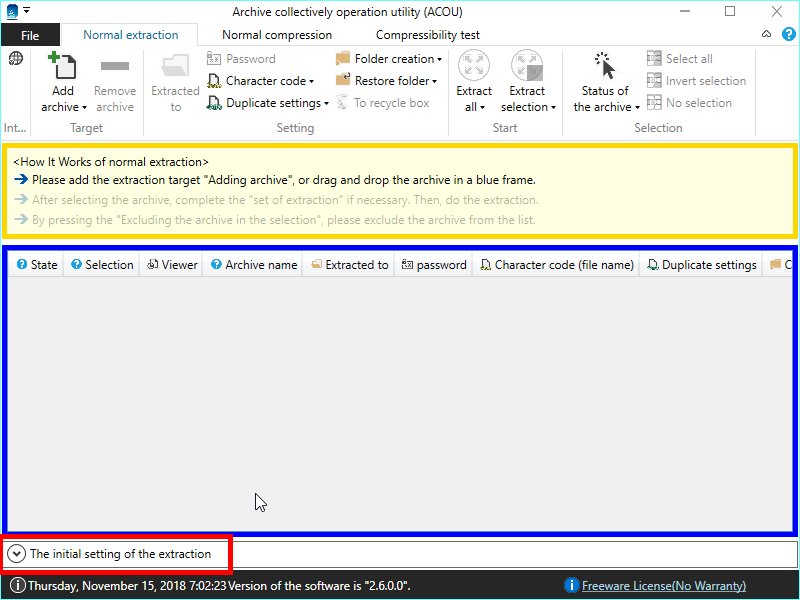This screenshot has height=600, width=800.
Task: Open the Character code dropdown
Action: point(261,81)
